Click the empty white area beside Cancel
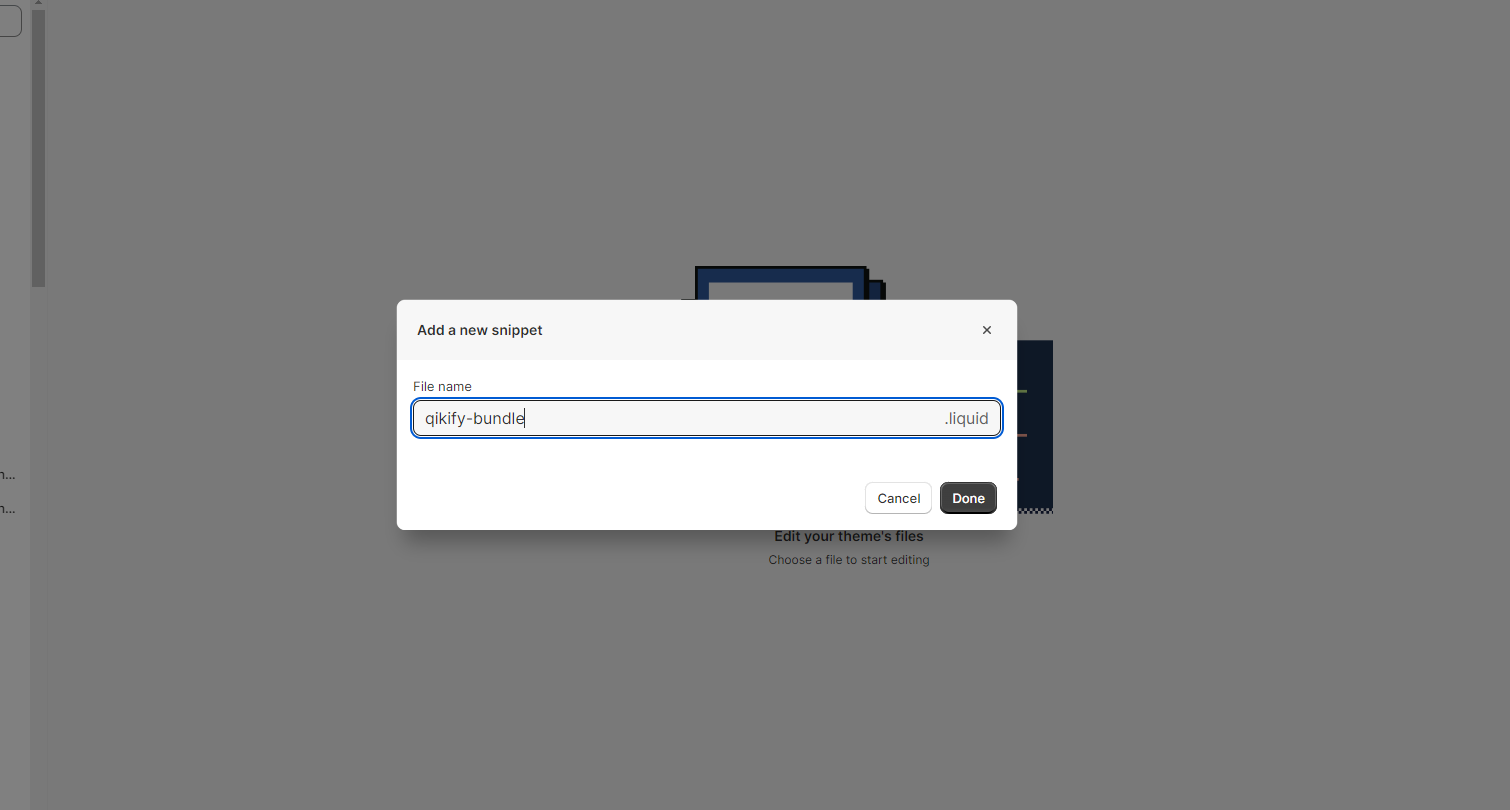Image resolution: width=1510 pixels, height=810 pixels. tap(630, 498)
